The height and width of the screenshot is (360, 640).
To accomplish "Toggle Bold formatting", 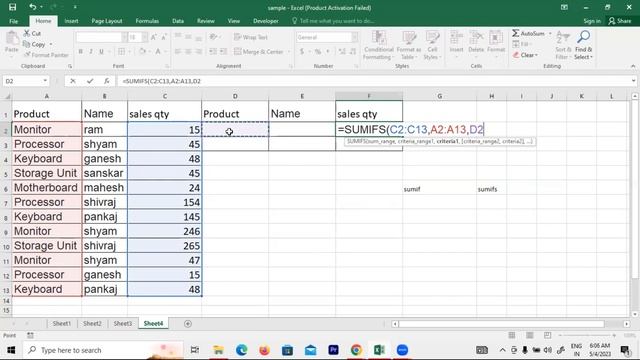I will 80,51.
